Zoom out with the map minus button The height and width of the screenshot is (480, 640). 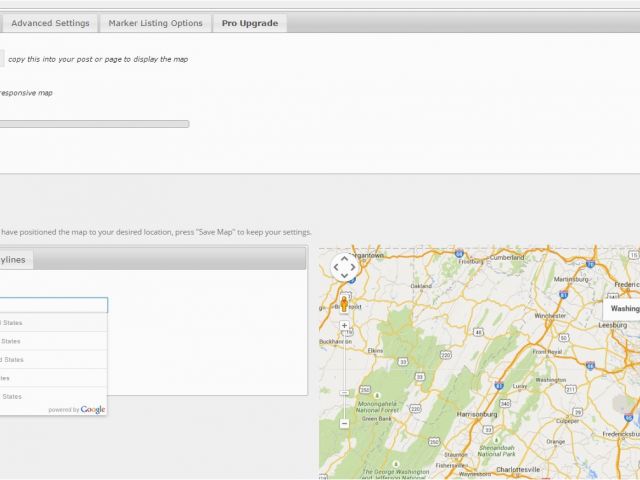click(x=344, y=424)
